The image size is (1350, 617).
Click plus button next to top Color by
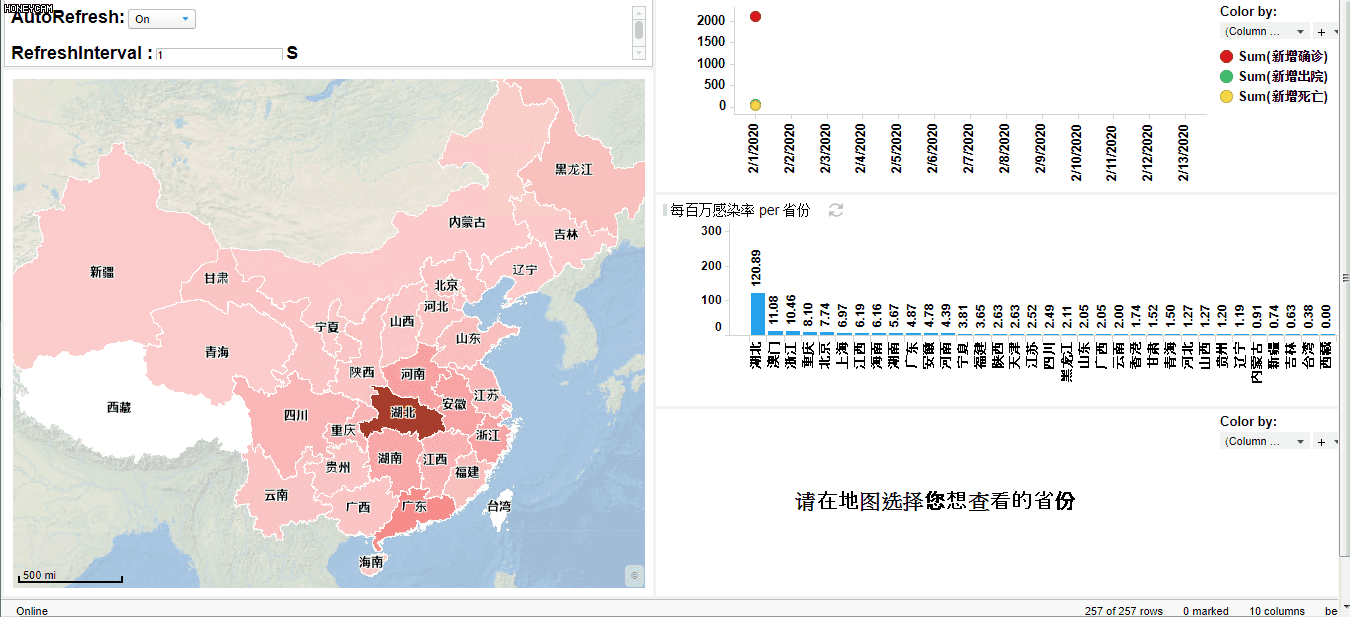[x=1325, y=32]
